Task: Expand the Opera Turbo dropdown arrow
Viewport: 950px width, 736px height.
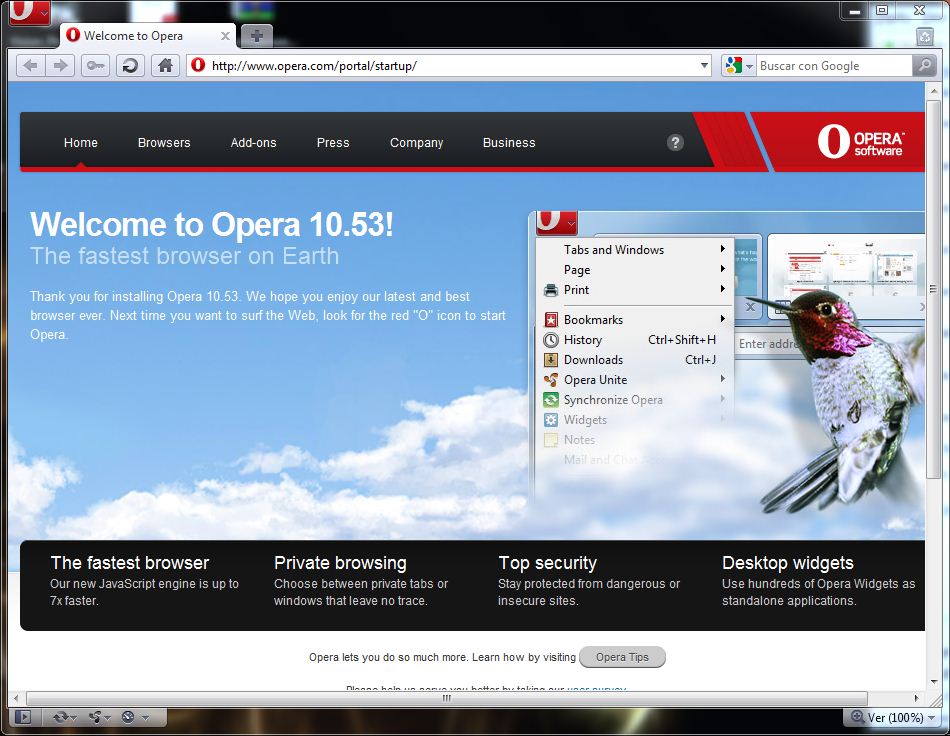Action: point(145,718)
